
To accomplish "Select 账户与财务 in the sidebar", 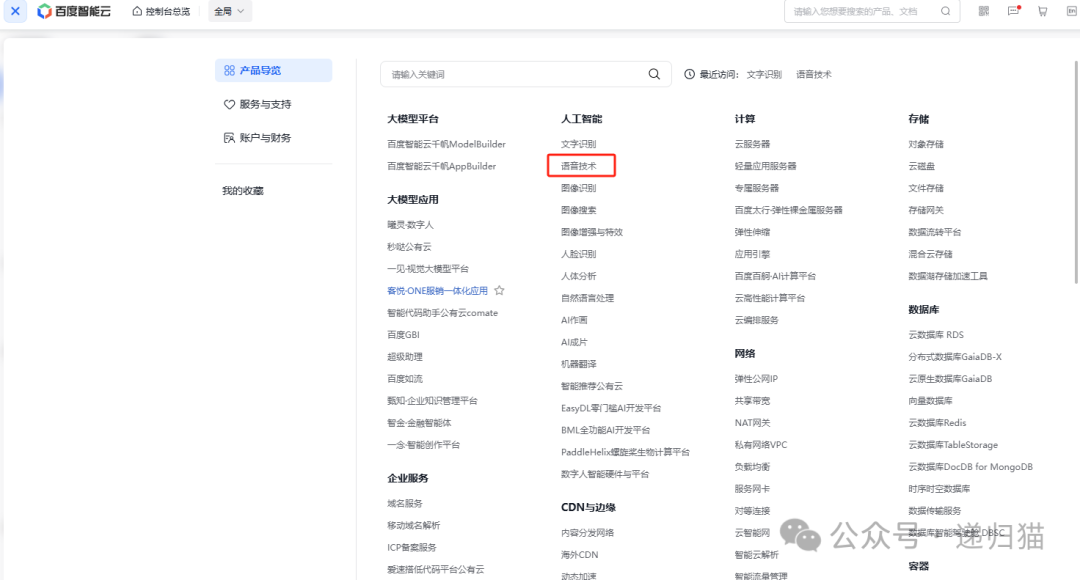I will [258, 138].
